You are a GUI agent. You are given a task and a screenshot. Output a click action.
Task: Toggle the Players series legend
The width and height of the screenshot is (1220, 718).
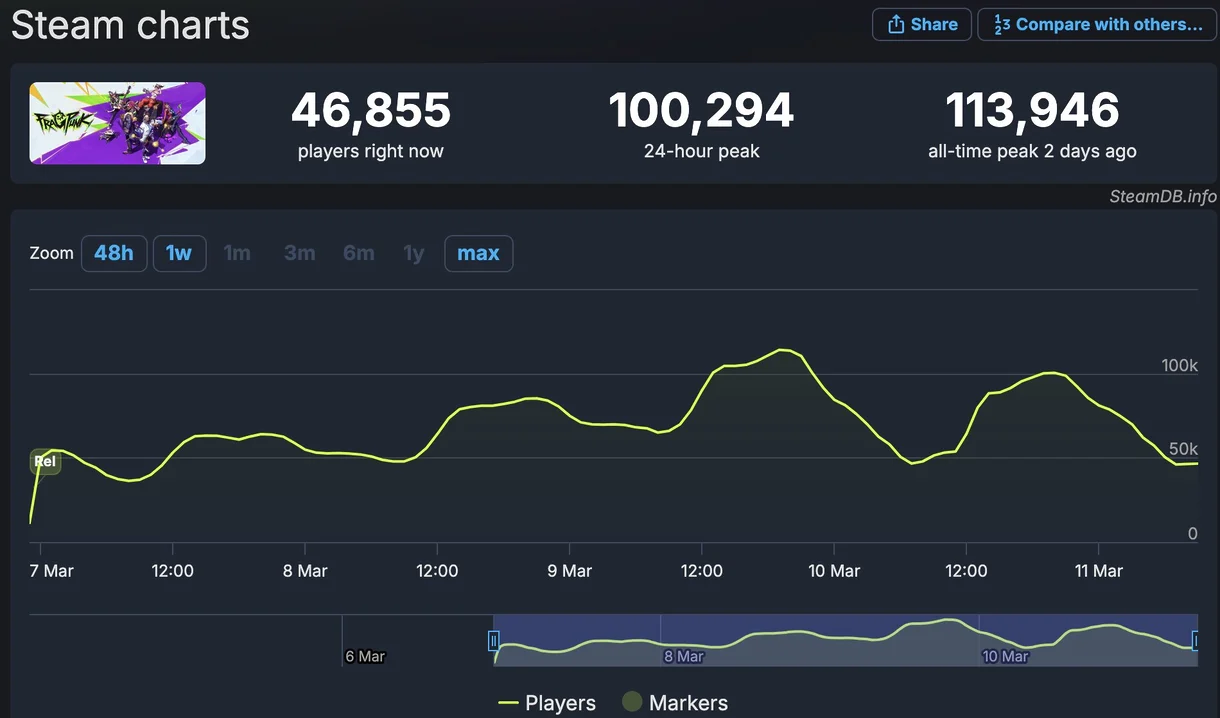point(546,703)
